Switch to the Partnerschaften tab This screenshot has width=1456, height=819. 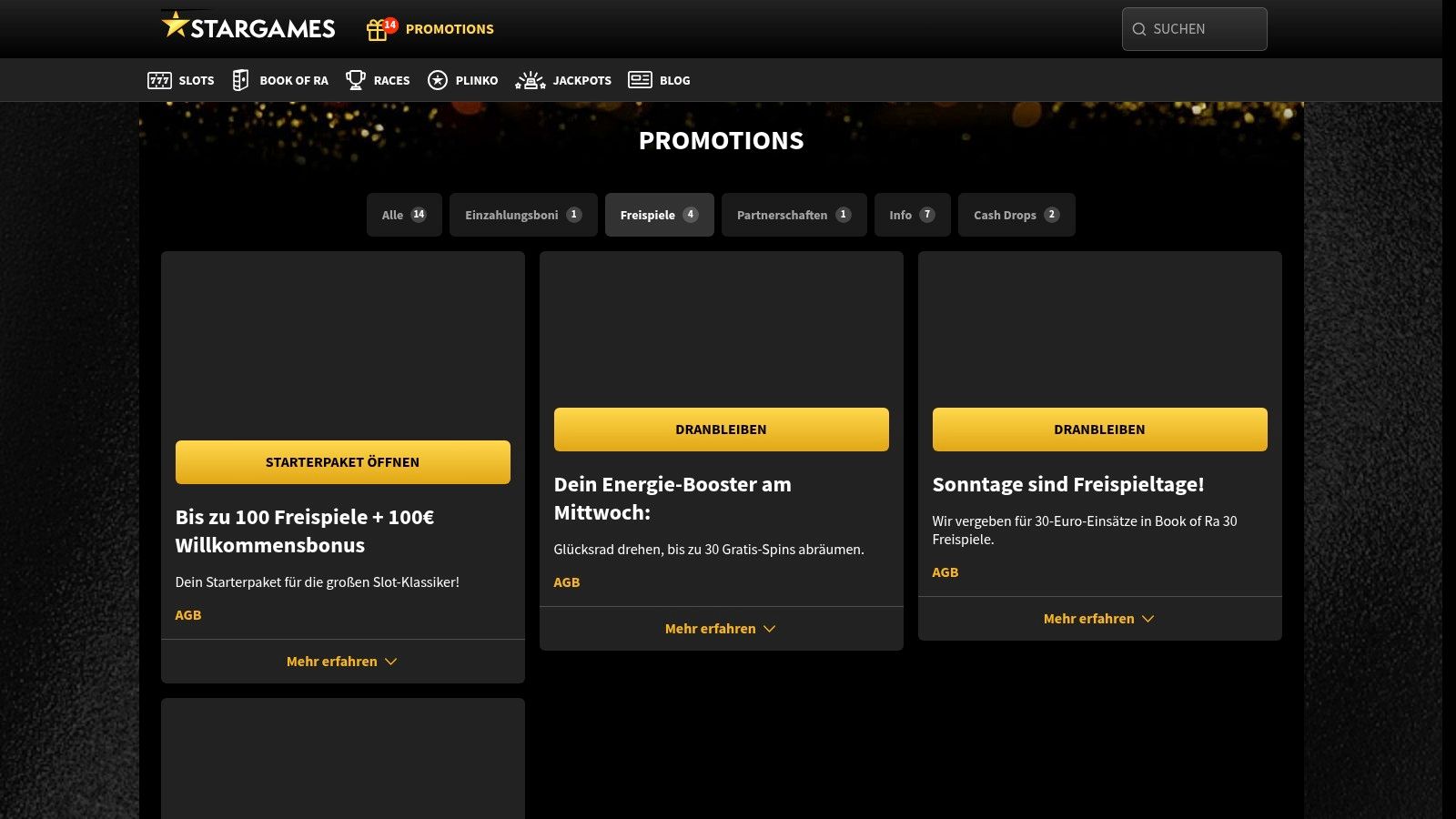pos(794,215)
